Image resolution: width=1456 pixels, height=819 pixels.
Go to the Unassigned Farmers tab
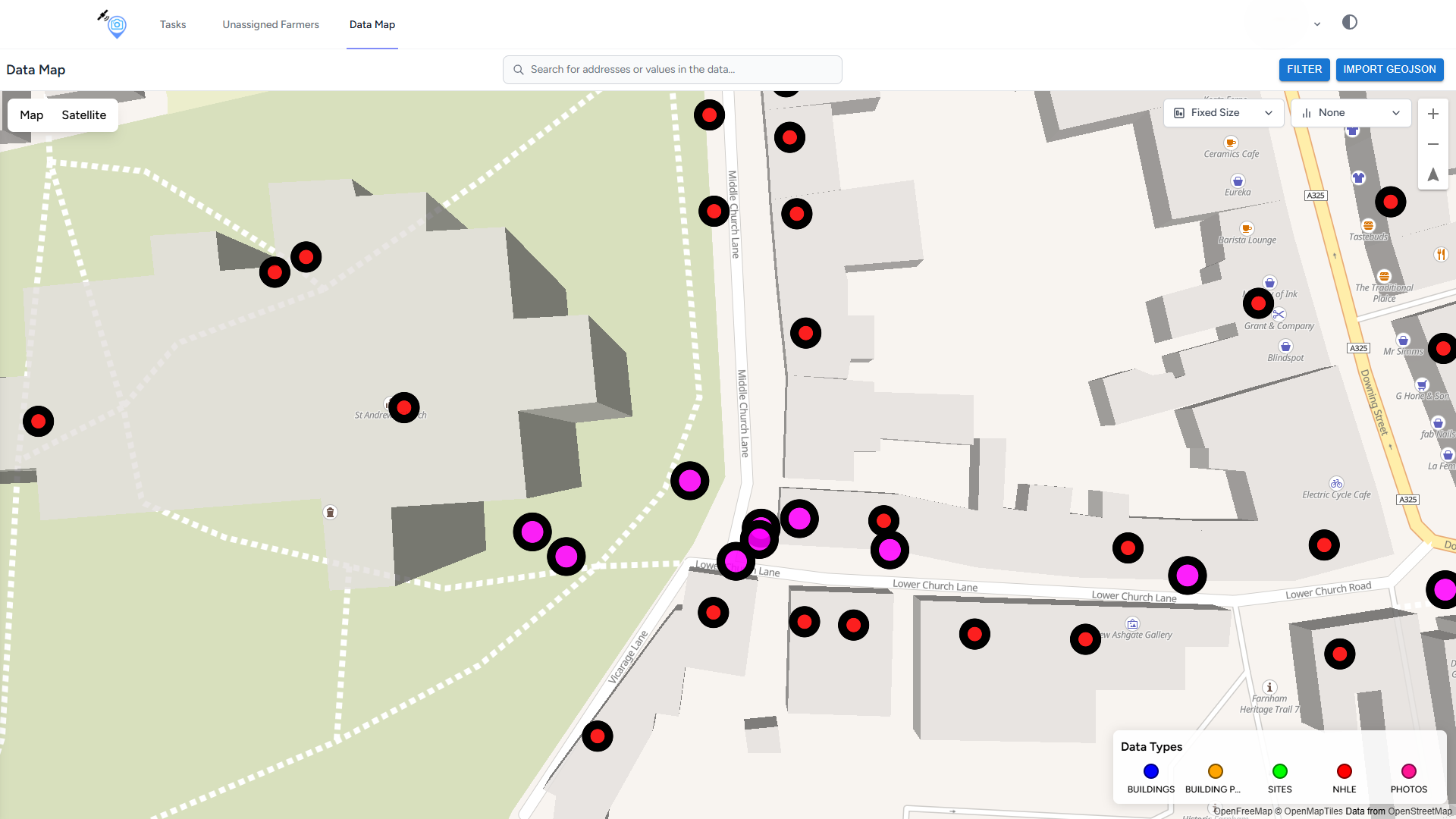point(271,24)
